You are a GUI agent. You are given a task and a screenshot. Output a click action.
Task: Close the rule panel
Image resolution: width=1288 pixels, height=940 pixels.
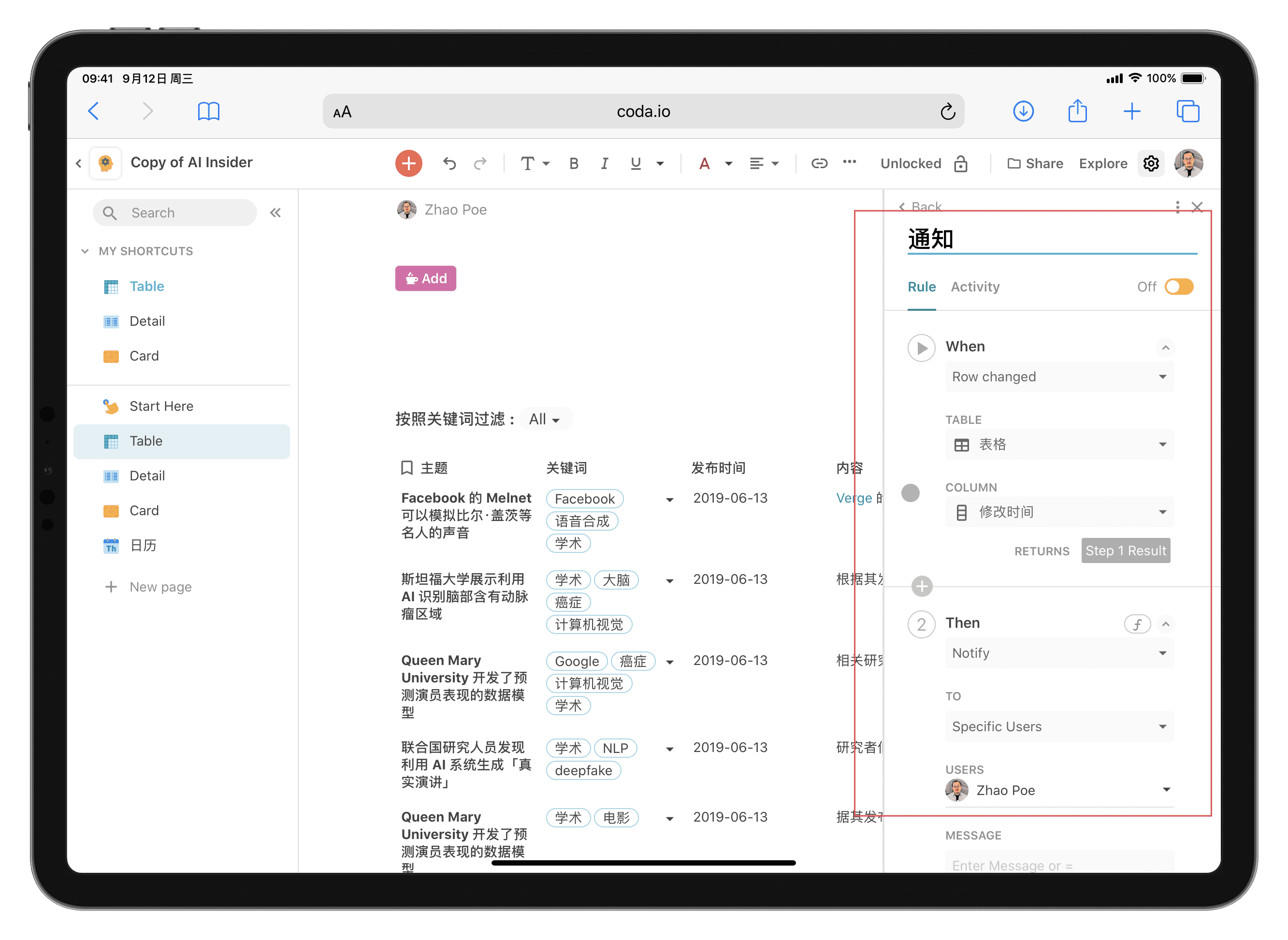tap(1197, 207)
